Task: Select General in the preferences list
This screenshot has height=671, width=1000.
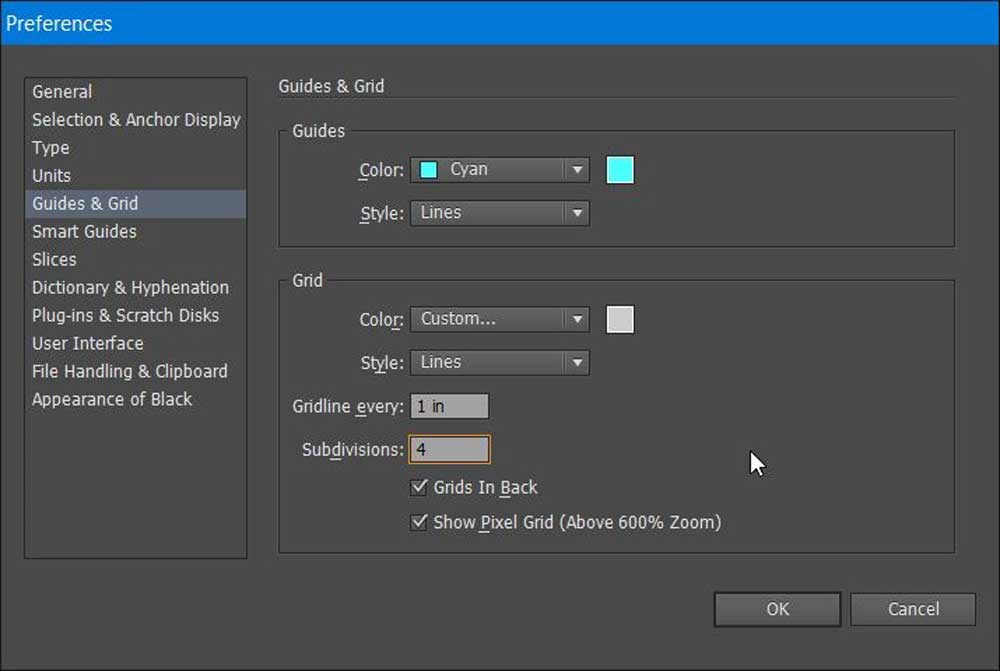Action: point(62,92)
